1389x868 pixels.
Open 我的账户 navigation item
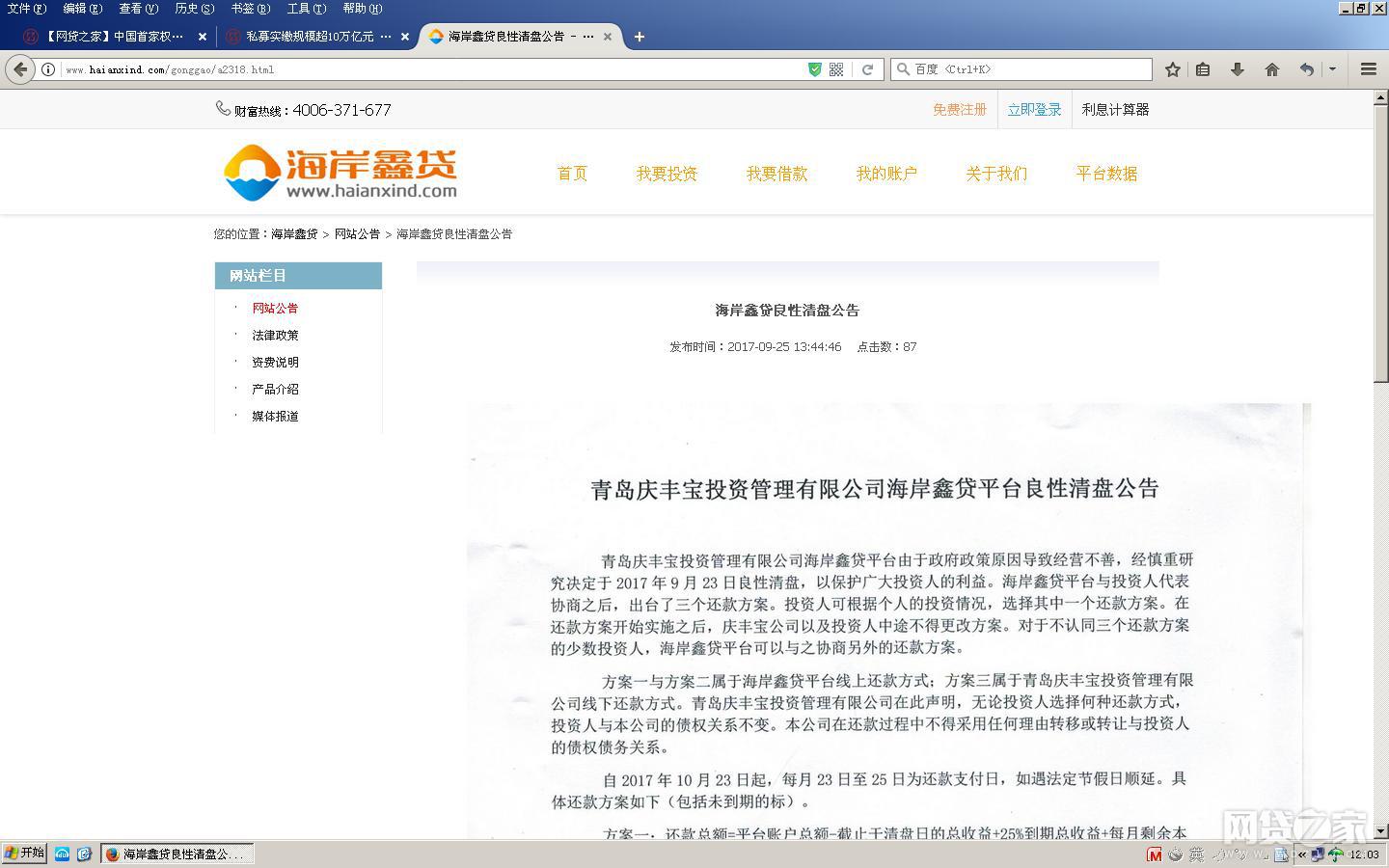[x=886, y=174]
